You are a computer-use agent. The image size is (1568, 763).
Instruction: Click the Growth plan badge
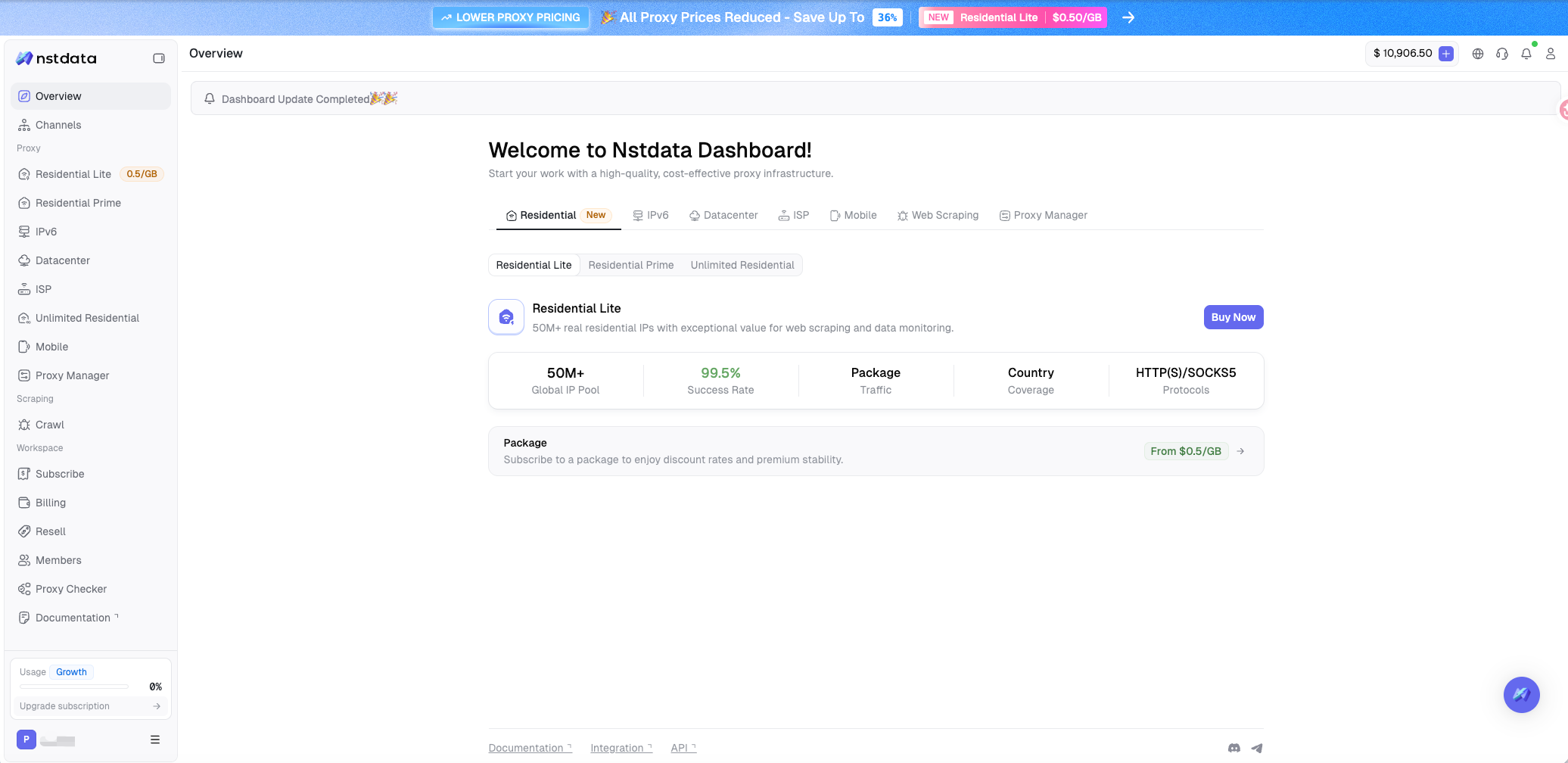(71, 672)
